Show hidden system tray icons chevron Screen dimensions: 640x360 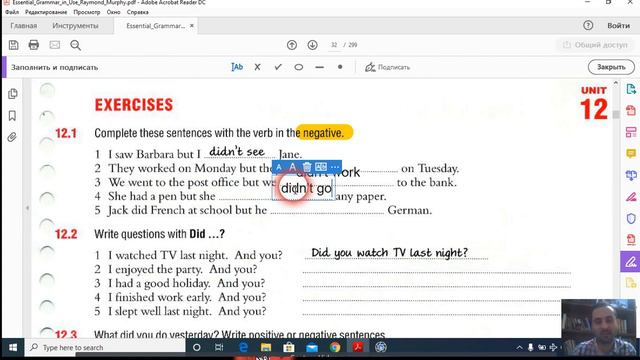(519, 347)
